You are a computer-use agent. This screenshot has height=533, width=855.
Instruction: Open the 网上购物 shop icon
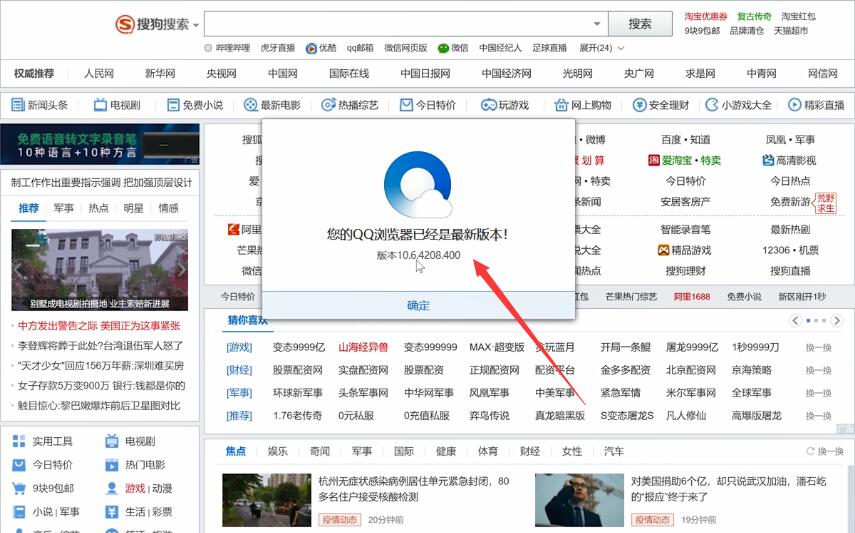(x=561, y=105)
